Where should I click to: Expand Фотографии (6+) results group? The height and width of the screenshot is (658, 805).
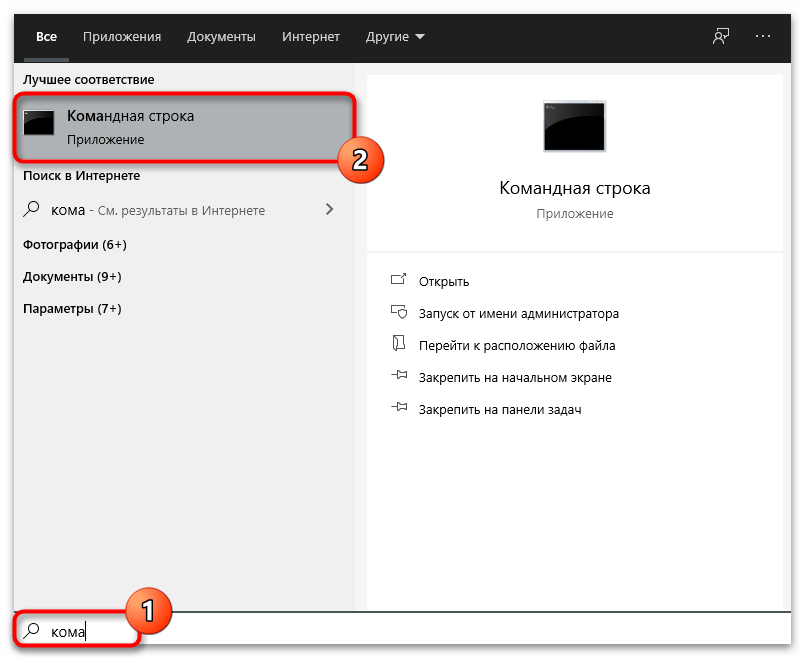[75, 245]
